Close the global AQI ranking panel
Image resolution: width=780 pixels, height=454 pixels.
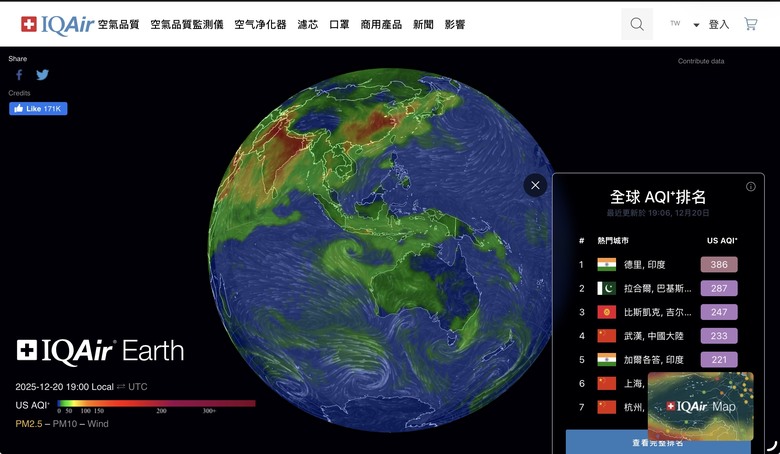coord(535,185)
